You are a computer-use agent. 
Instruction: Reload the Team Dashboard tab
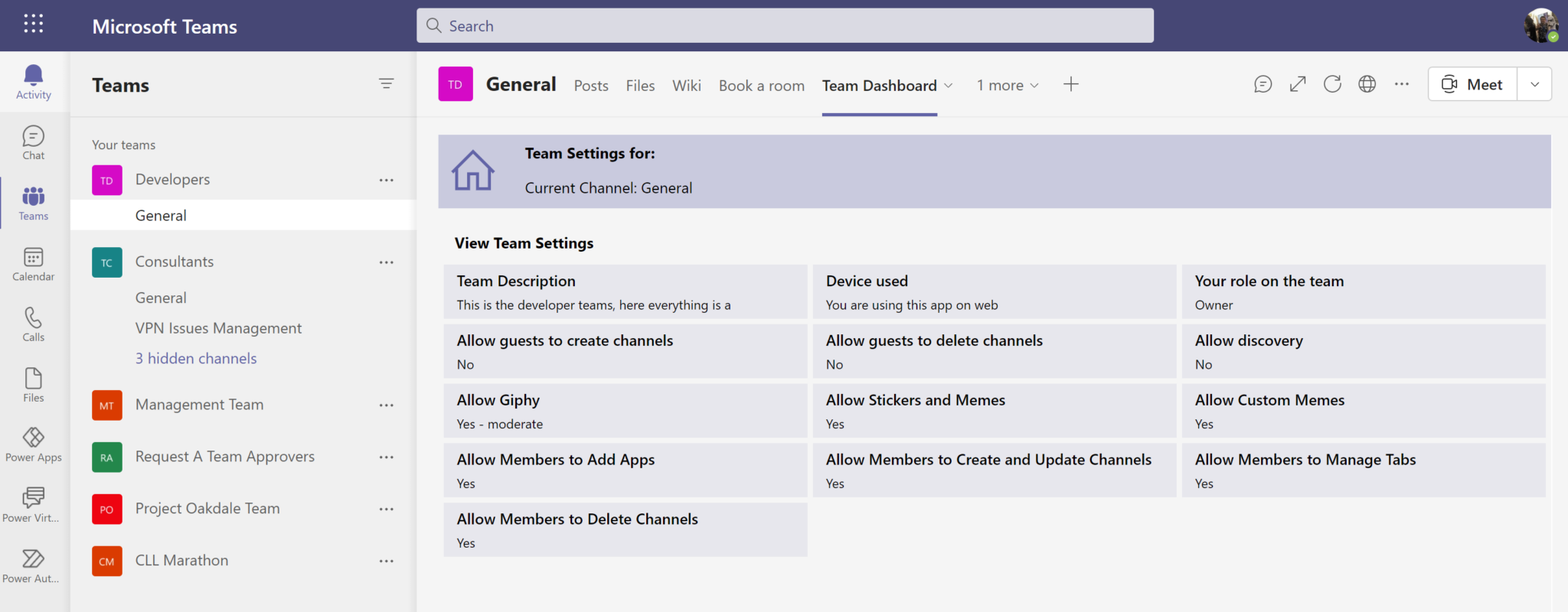click(1332, 84)
